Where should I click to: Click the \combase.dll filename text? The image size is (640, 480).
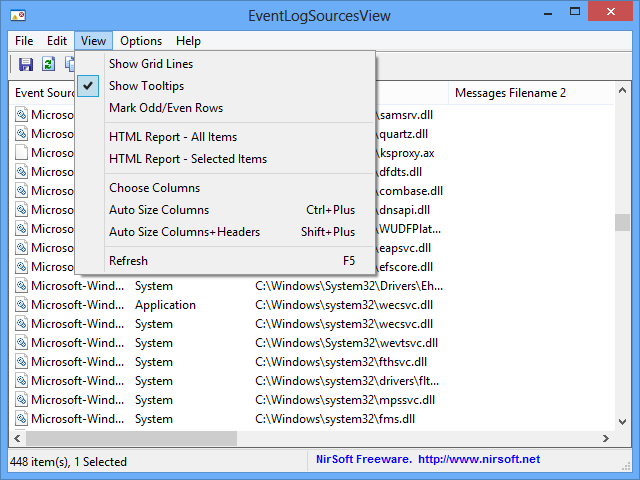(409, 191)
